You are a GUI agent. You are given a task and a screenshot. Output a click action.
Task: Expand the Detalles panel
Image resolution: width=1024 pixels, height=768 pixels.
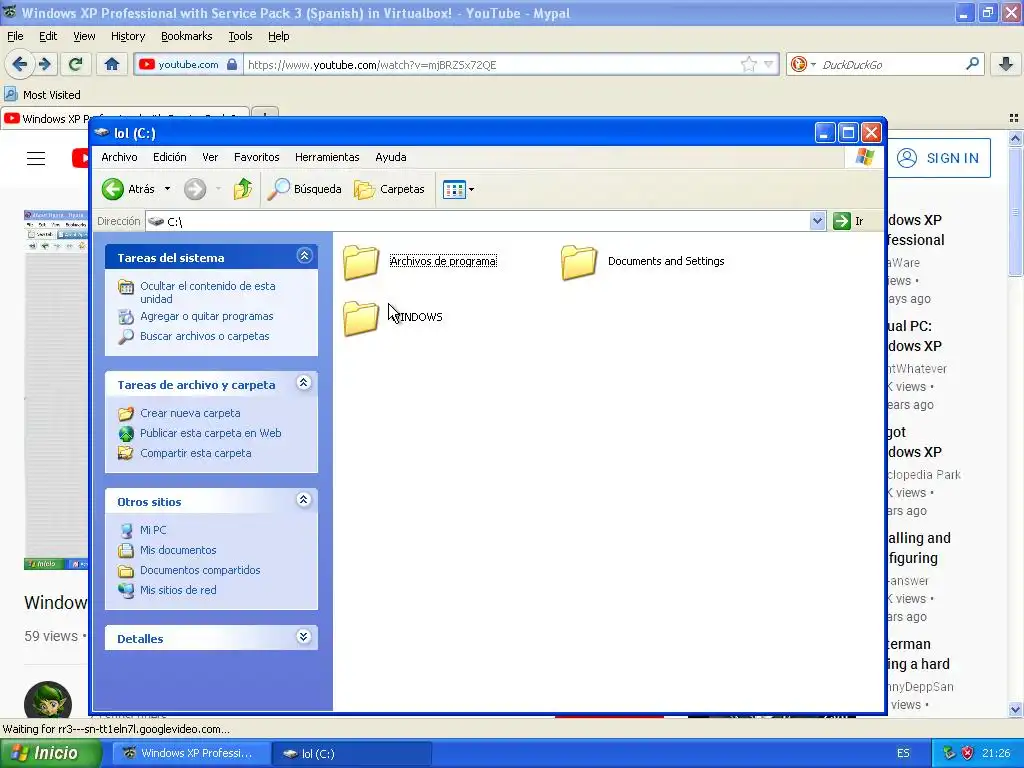[304, 637]
